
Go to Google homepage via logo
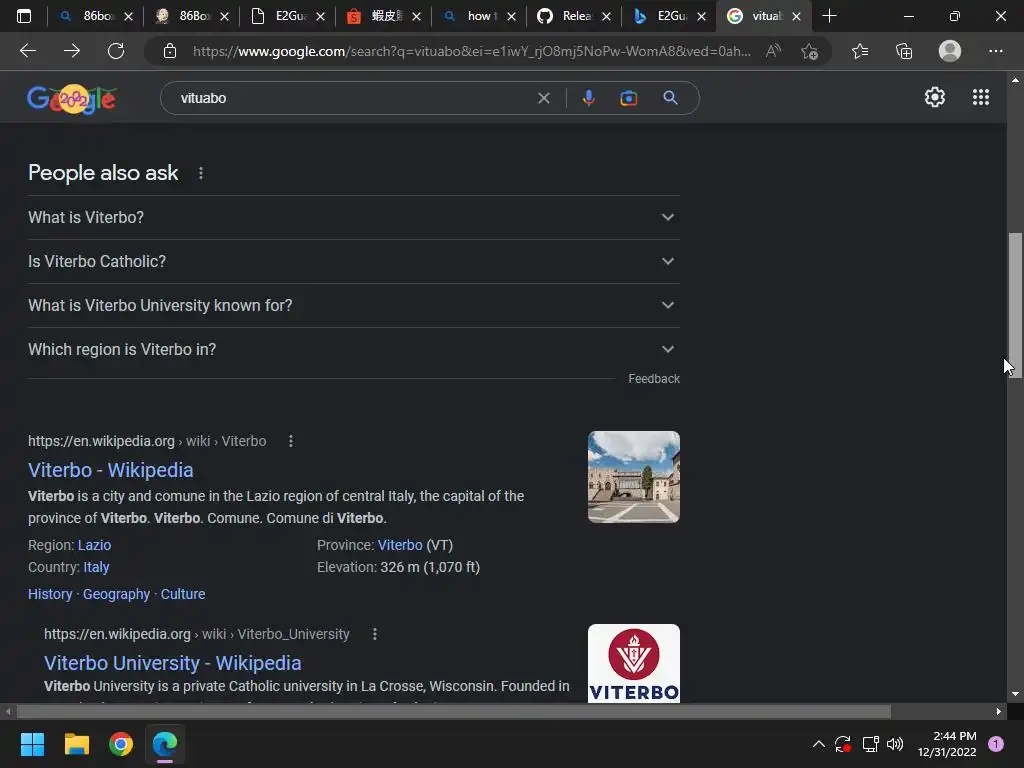[72, 99]
